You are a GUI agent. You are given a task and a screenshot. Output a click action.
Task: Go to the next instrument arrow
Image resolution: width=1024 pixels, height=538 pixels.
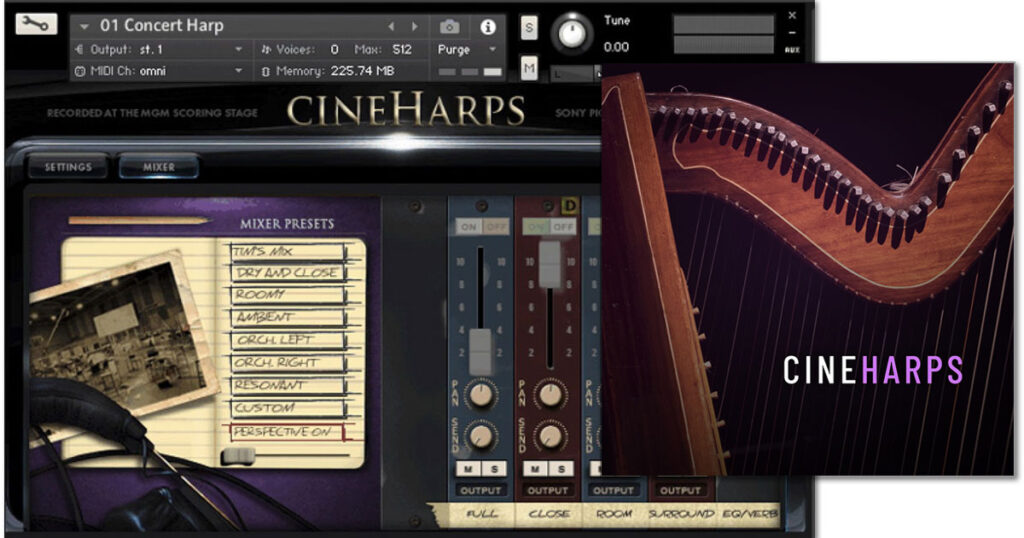[x=415, y=27]
